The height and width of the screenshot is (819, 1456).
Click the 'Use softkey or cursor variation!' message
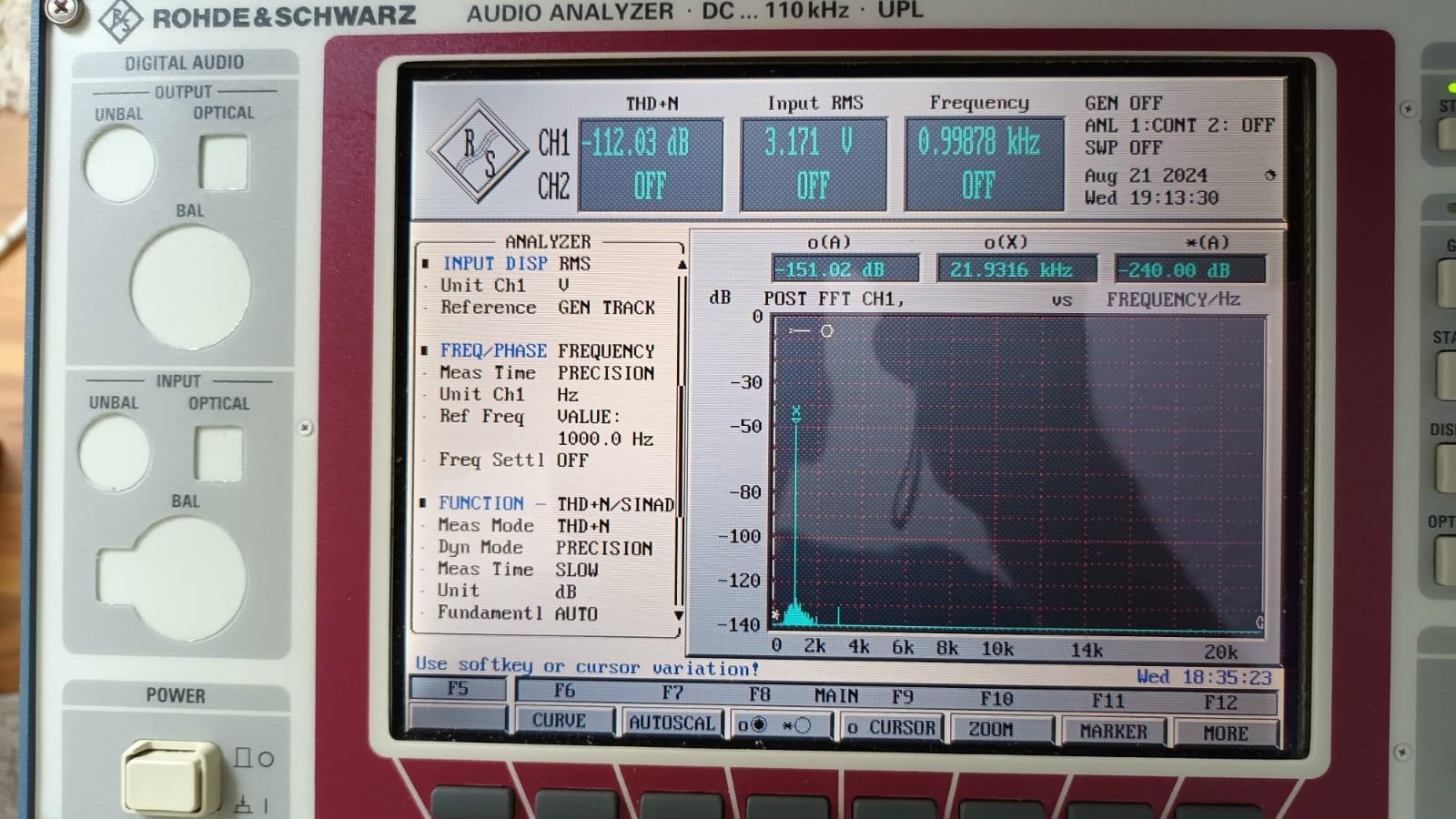click(x=587, y=666)
